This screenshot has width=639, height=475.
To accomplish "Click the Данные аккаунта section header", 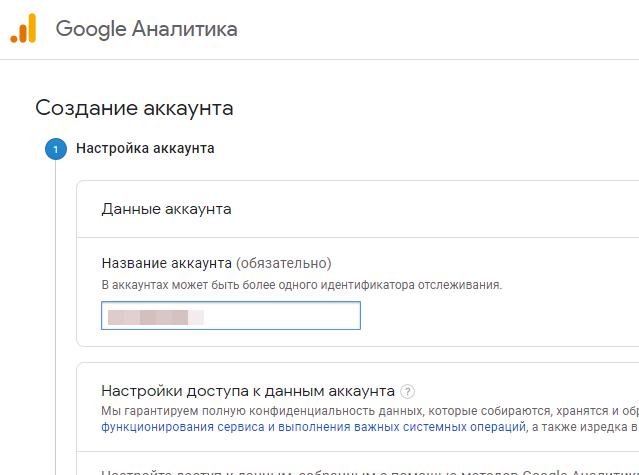I will coord(167,209).
